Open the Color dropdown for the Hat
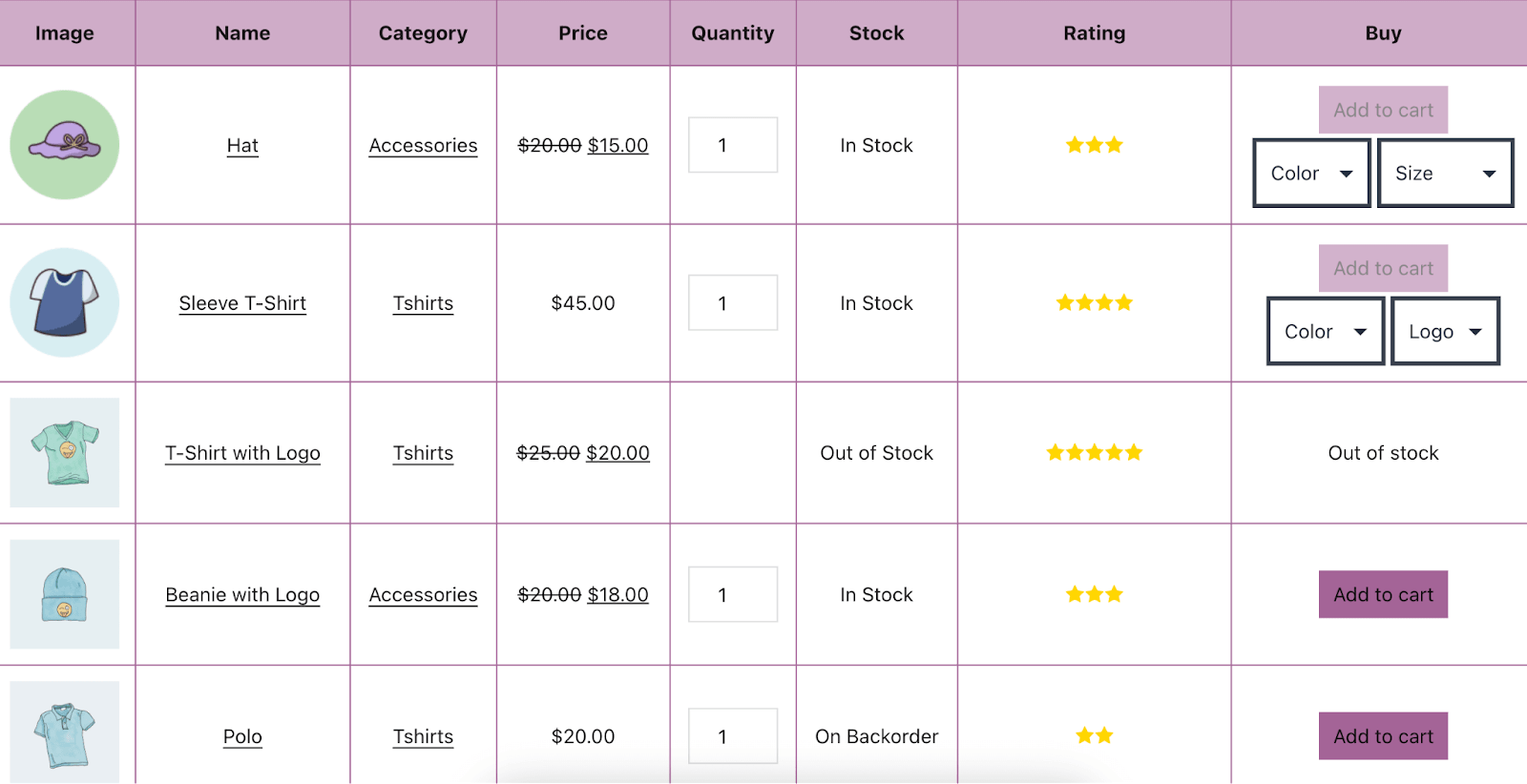Screen dimensions: 1527x784 point(1309,173)
